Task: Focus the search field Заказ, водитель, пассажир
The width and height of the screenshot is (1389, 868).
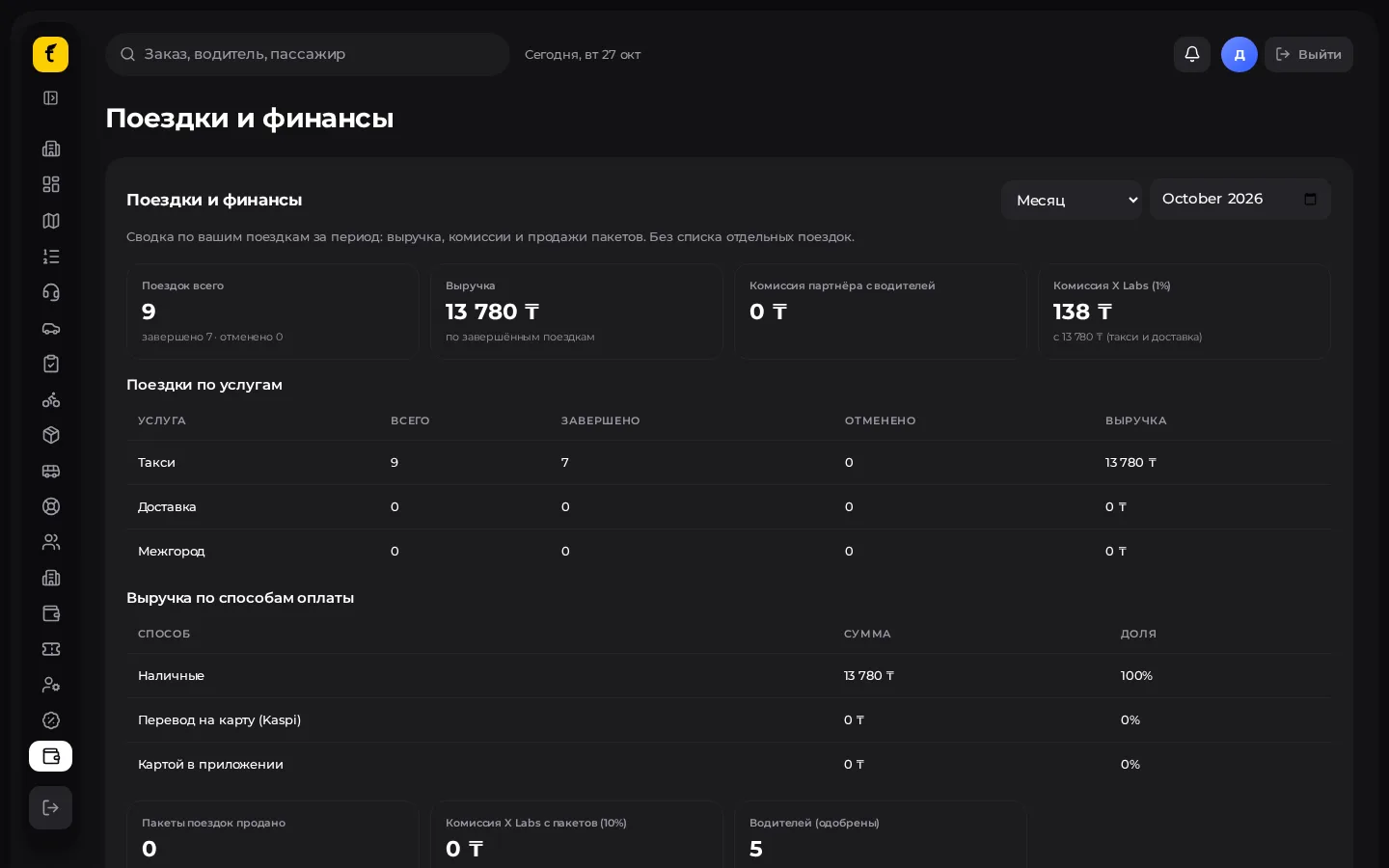Action: point(308,54)
